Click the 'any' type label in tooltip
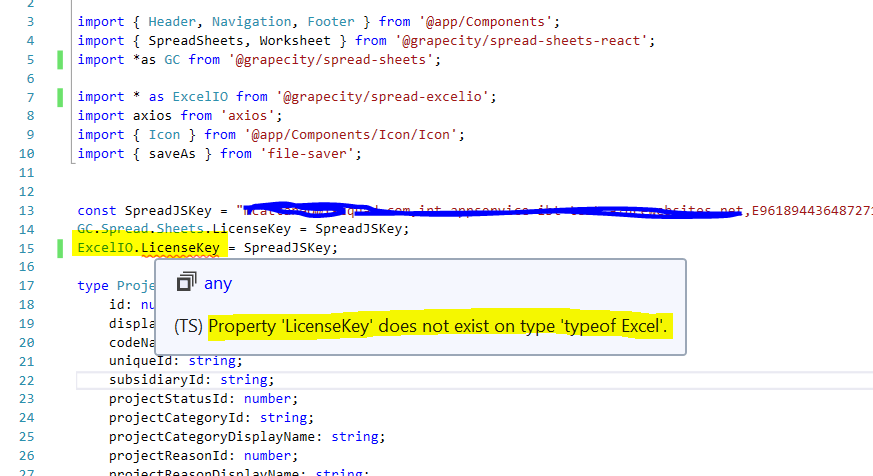873x476 pixels. tap(218, 284)
